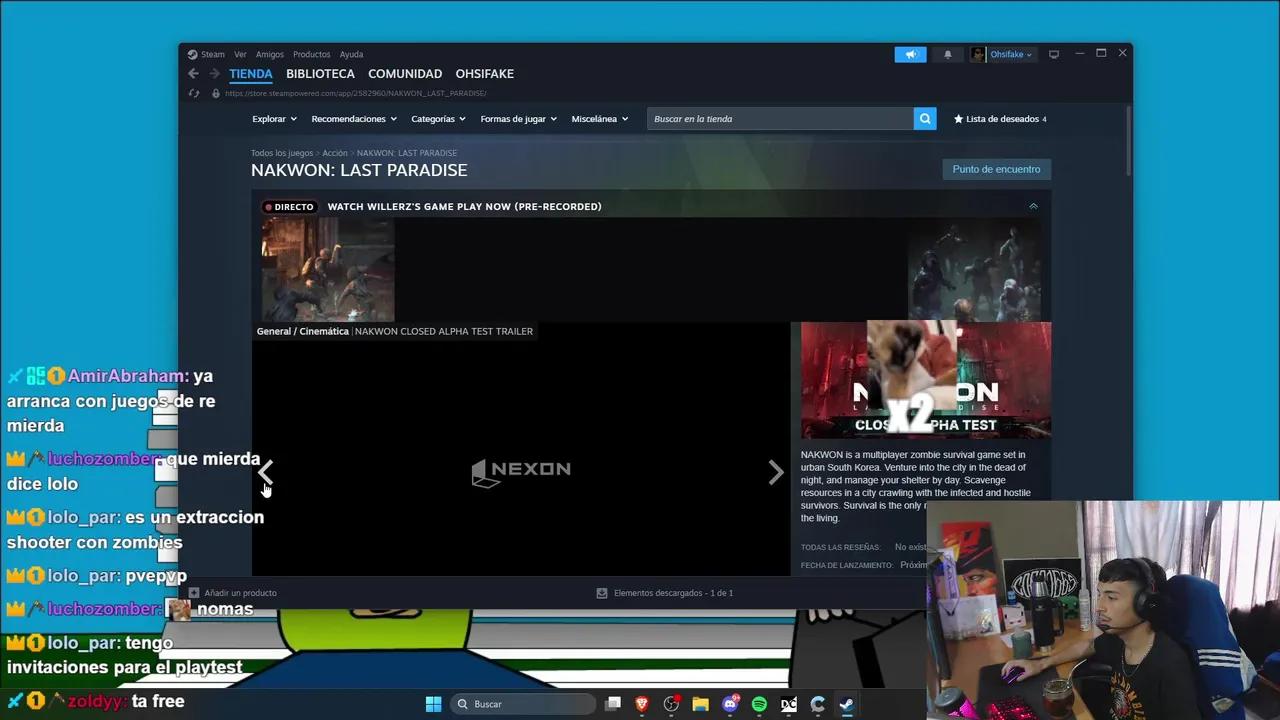Click the Ohsifake profile avatar
Image resolution: width=1280 pixels, height=720 pixels.
(978, 54)
